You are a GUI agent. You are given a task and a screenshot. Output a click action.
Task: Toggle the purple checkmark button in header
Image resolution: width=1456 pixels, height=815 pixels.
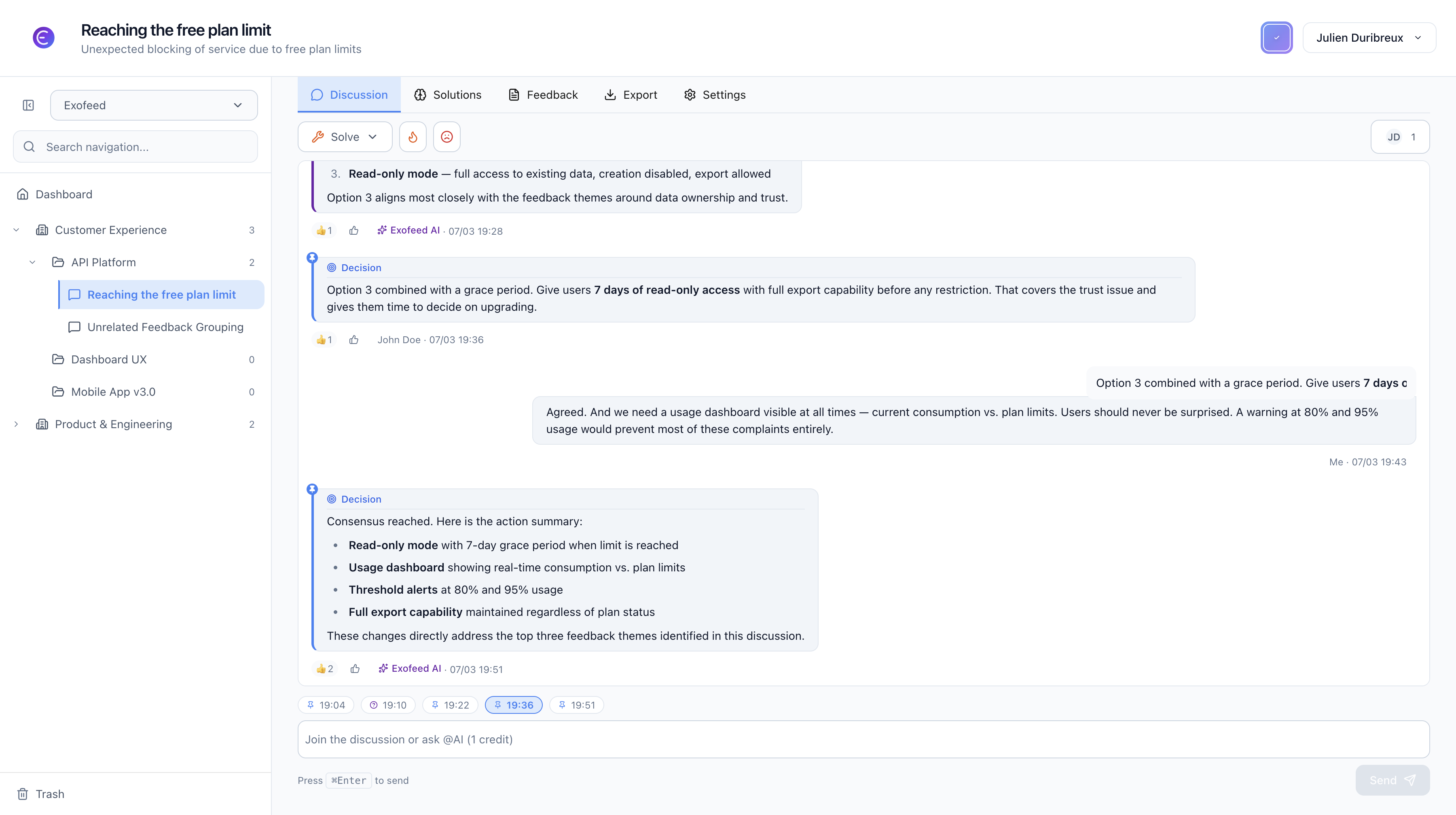click(1276, 38)
